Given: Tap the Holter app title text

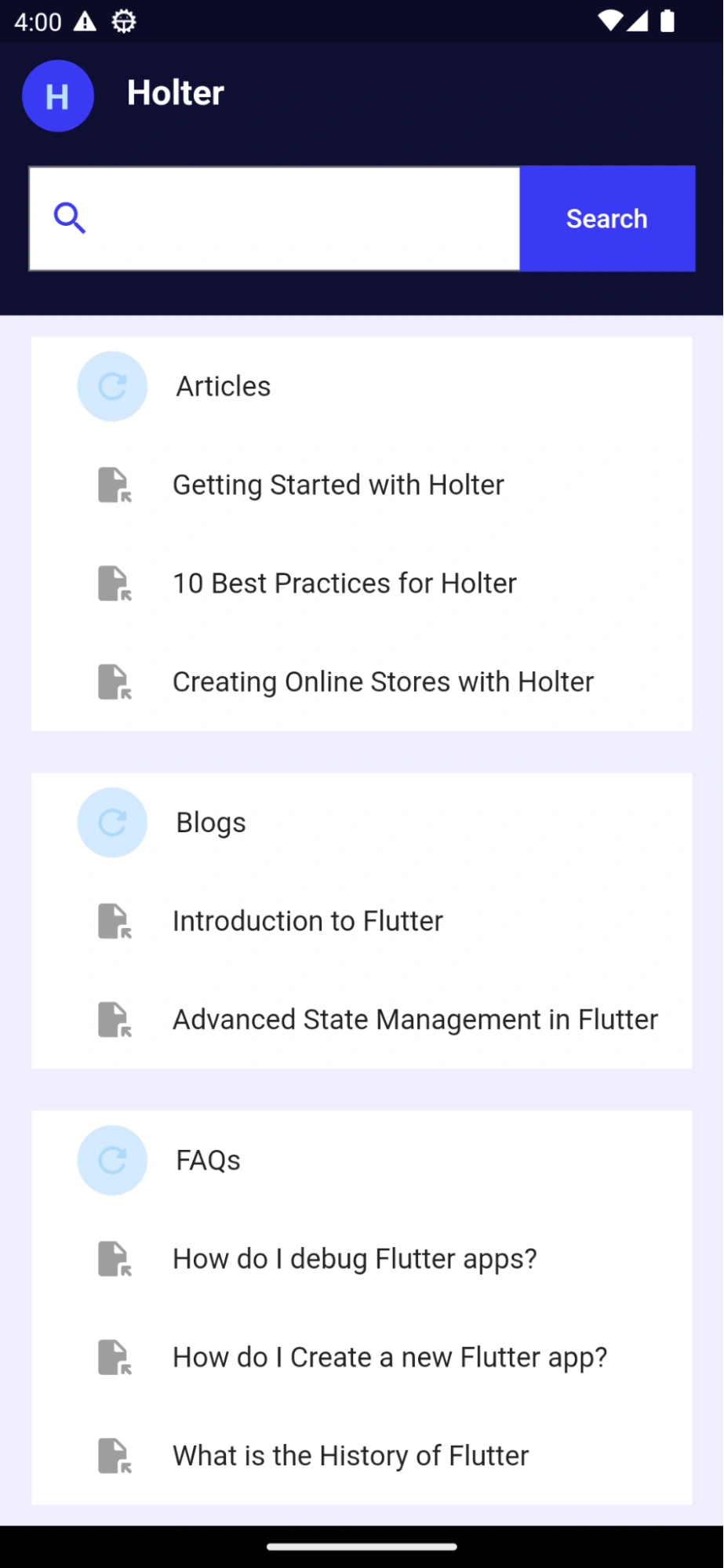Looking at the screenshot, I should point(176,93).
